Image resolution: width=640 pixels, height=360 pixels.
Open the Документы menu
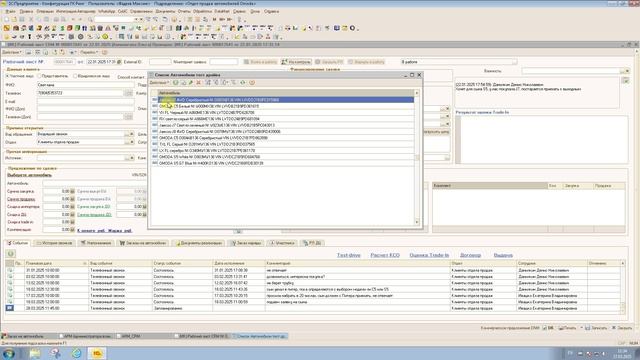165,11
